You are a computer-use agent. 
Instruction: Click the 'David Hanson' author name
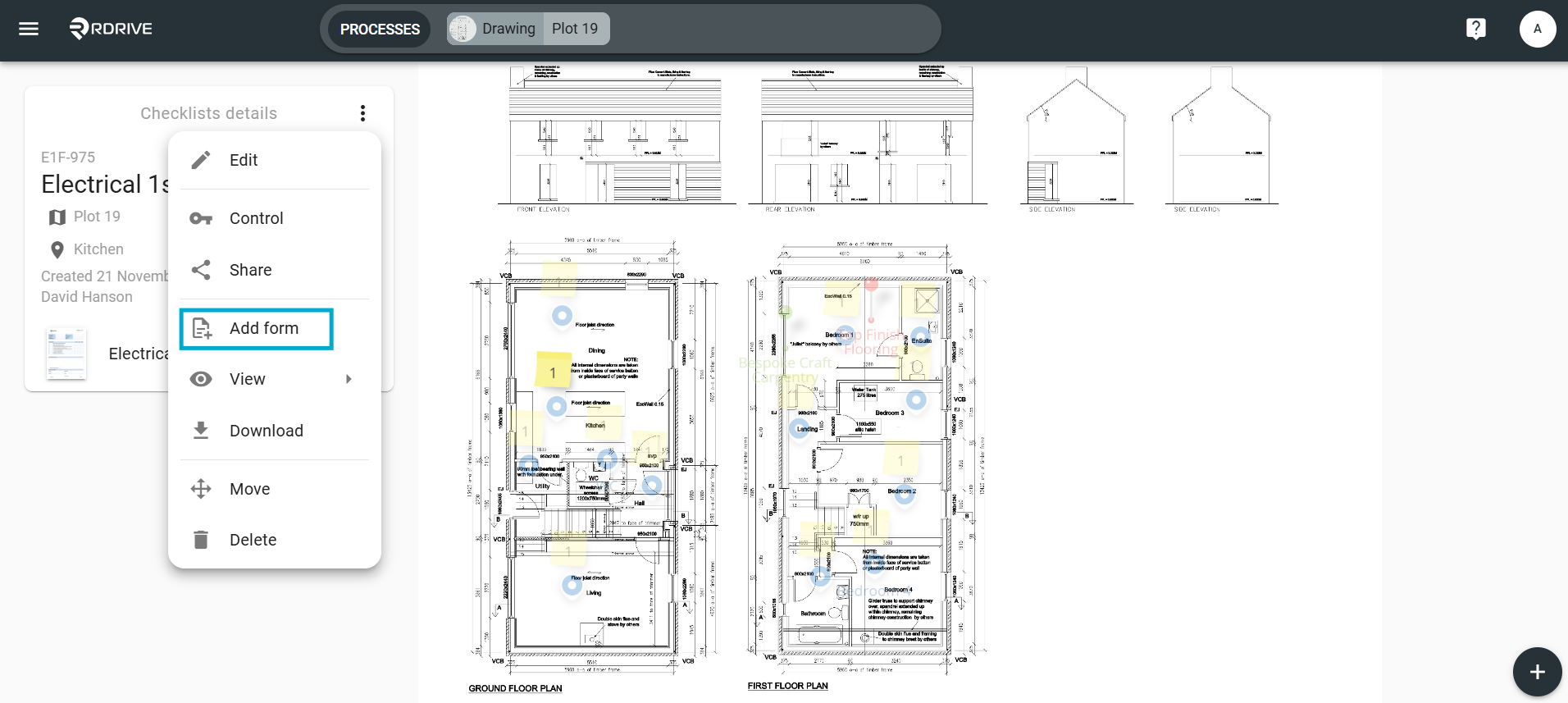pyautogui.click(x=87, y=297)
